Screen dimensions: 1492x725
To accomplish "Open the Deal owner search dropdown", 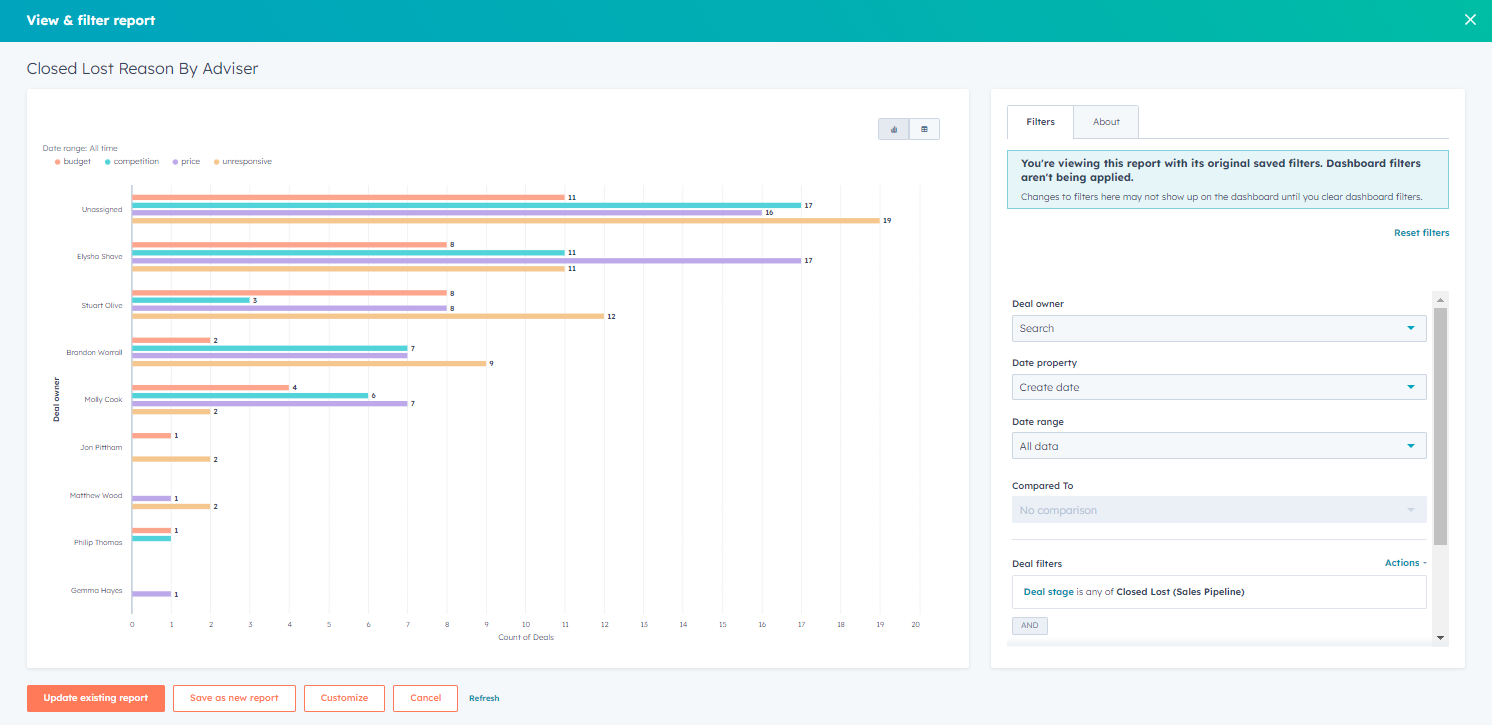I will (x=1219, y=328).
